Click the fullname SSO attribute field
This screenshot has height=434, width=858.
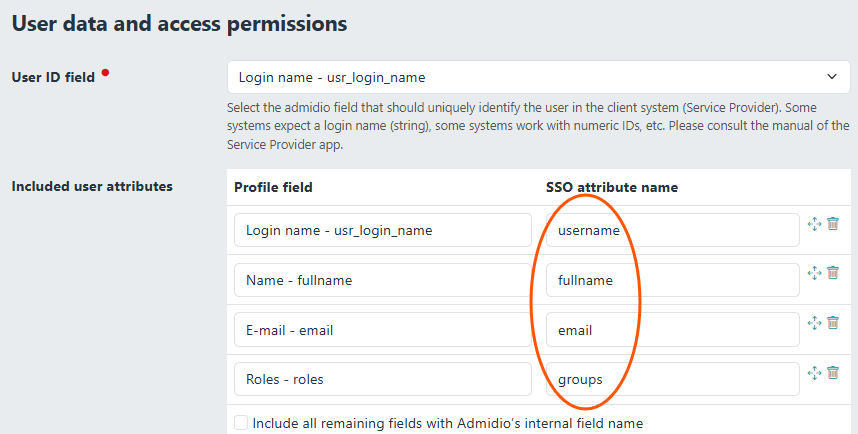672,280
